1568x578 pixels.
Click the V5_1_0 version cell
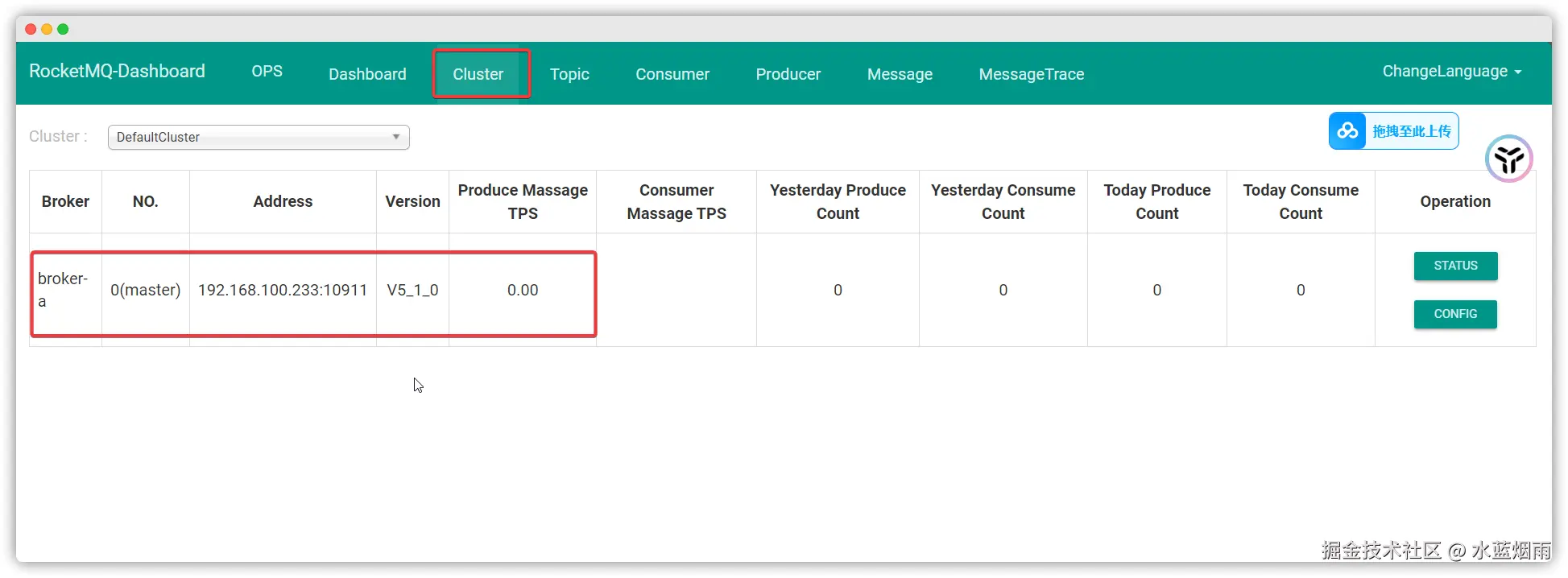click(412, 290)
